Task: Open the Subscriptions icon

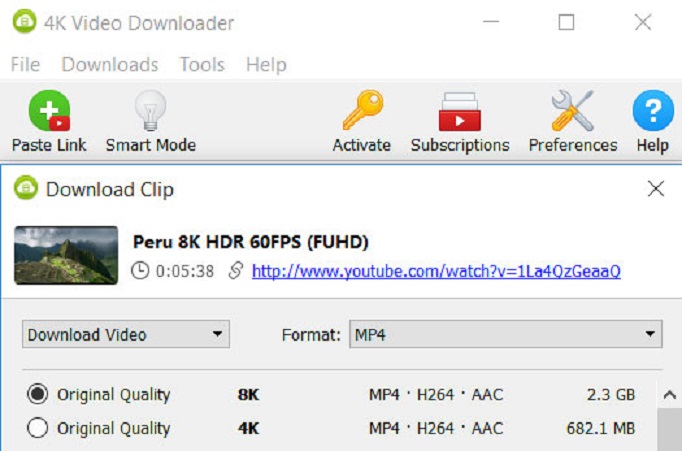Action: click(460, 112)
